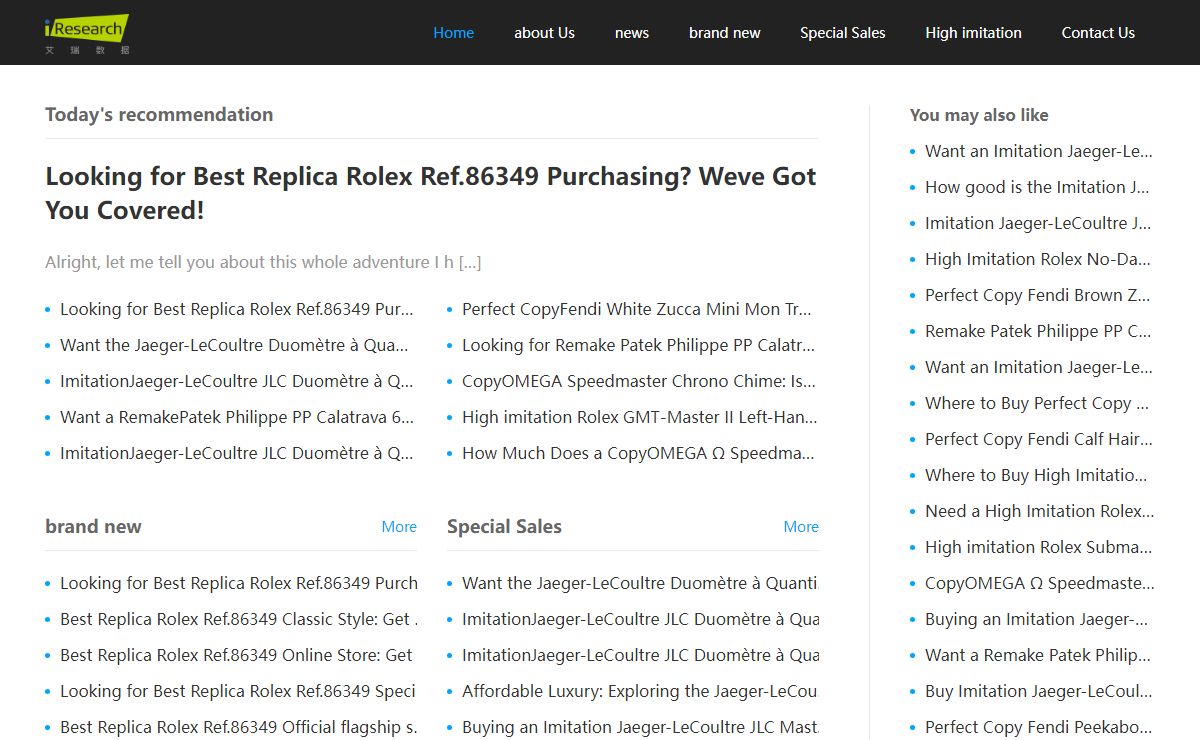The image size is (1200, 740).
Task: Open 'Want the Jaeger-LeCoultre Duomètre à Quanti' under Special Sales
Action: coord(640,583)
